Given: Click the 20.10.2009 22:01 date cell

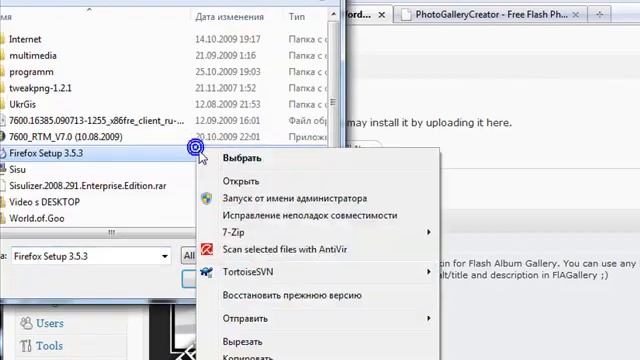Looking at the screenshot, I should click(227, 137).
